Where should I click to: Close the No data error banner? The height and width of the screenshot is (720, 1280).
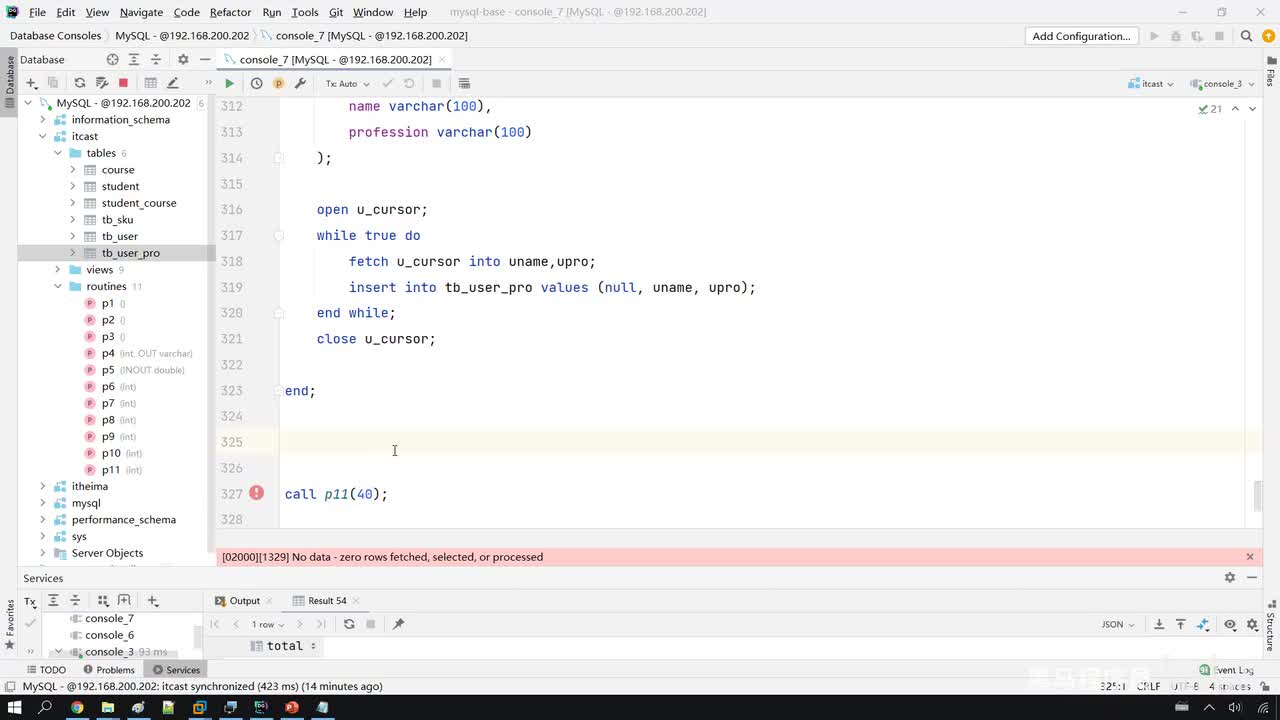pos(1249,557)
